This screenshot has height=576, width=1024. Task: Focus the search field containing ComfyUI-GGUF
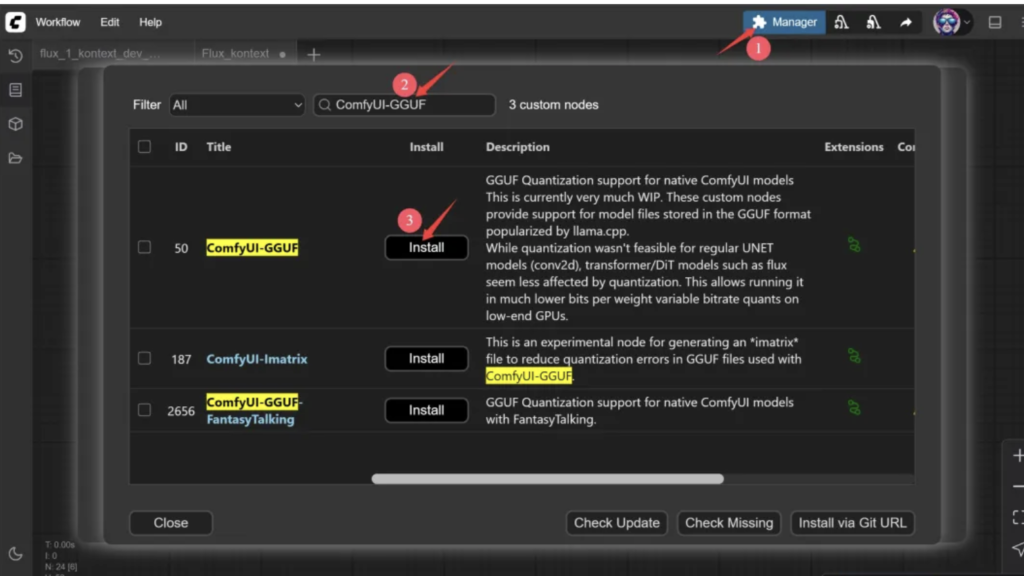404,105
